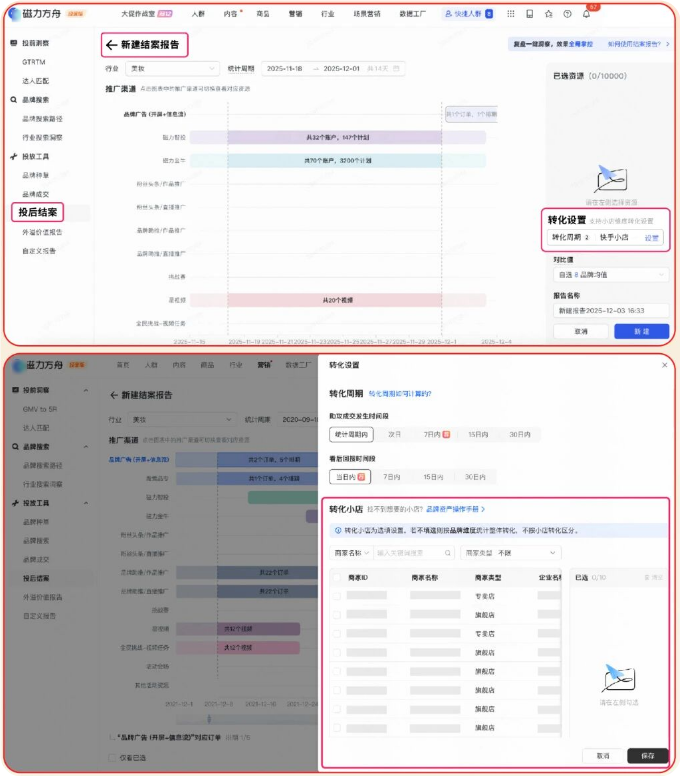Click the 磁力方舟 logo at top left
Viewport: 680px width, 776px height.
pos(38,14)
